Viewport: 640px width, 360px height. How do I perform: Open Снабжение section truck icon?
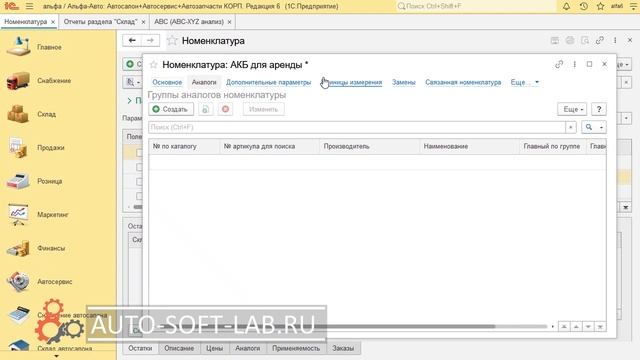(18, 80)
